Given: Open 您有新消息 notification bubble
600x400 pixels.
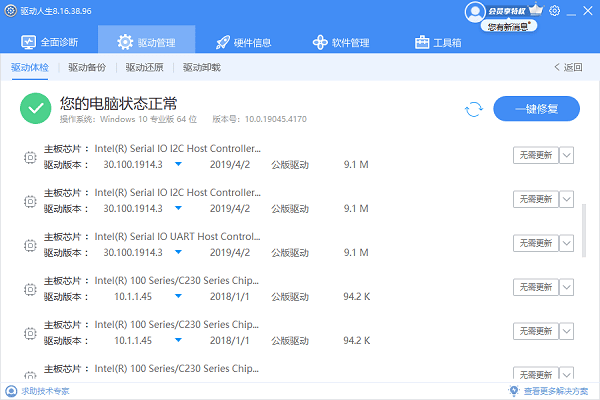Looking at the screenshot, I should tap(509, 26).
